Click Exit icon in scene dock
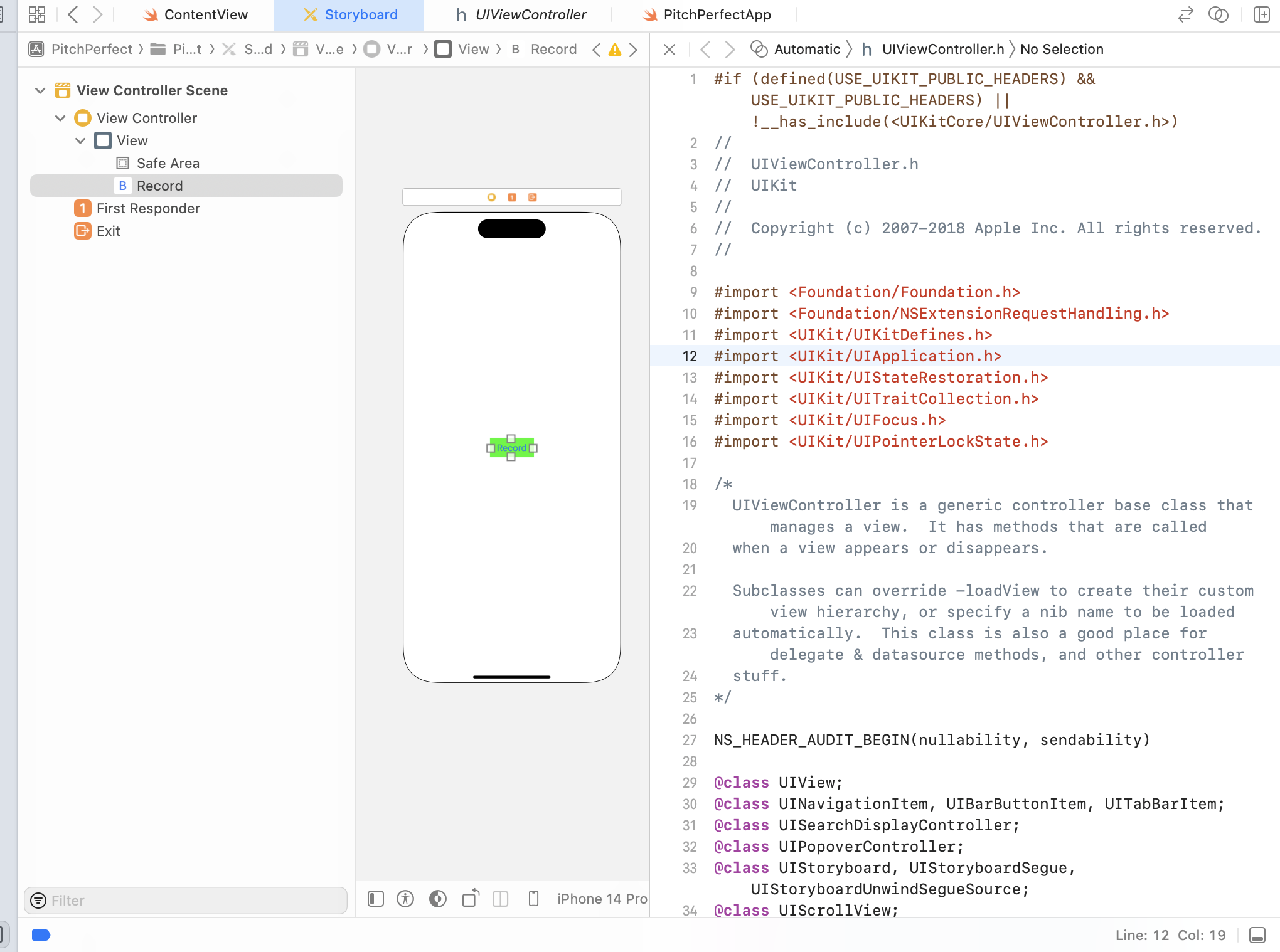The width and height of the screenshot is (1280, 952). click(533, 197)
